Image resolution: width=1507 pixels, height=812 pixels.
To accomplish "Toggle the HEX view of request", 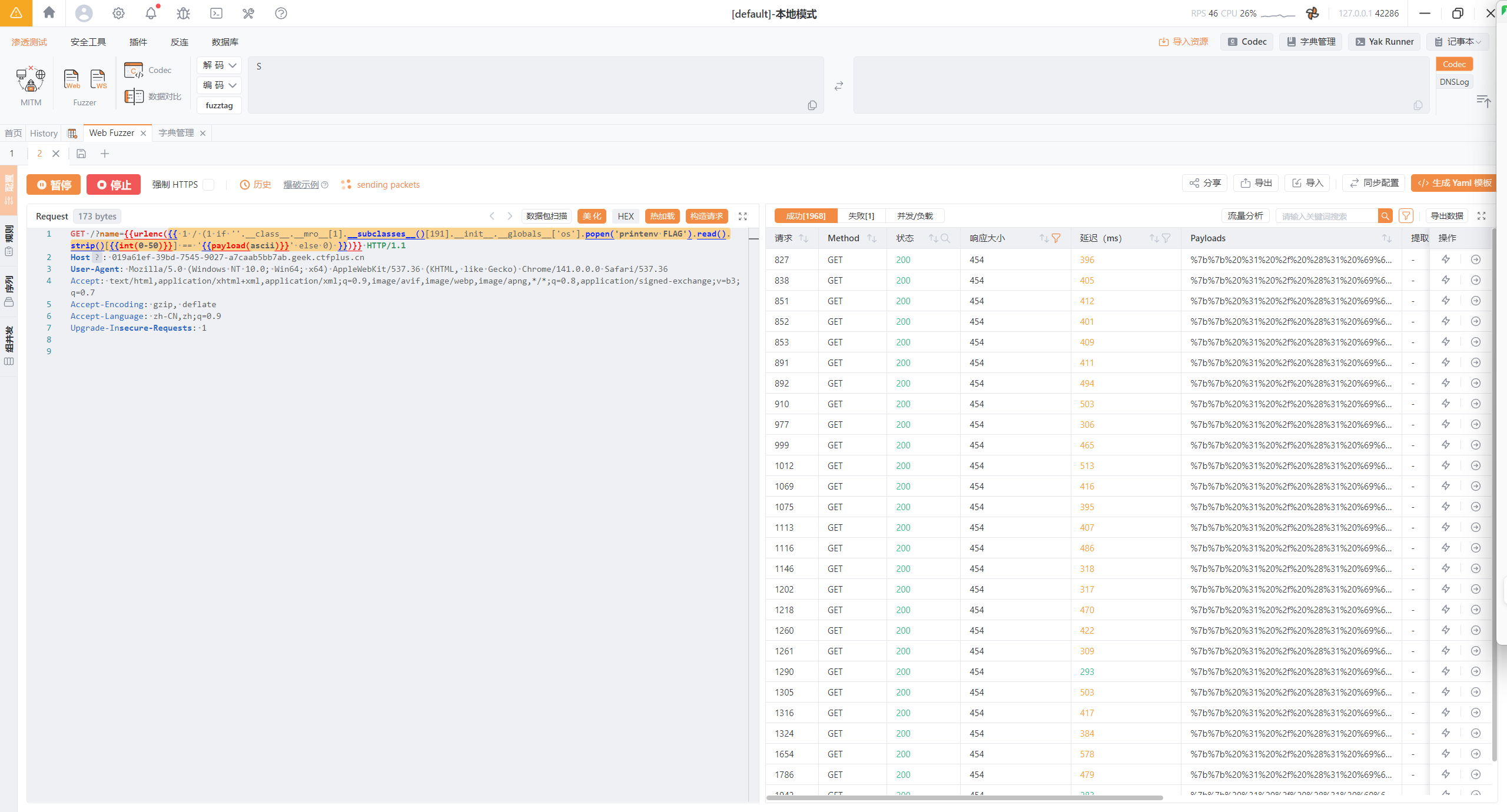I will [x=625, y=216].
